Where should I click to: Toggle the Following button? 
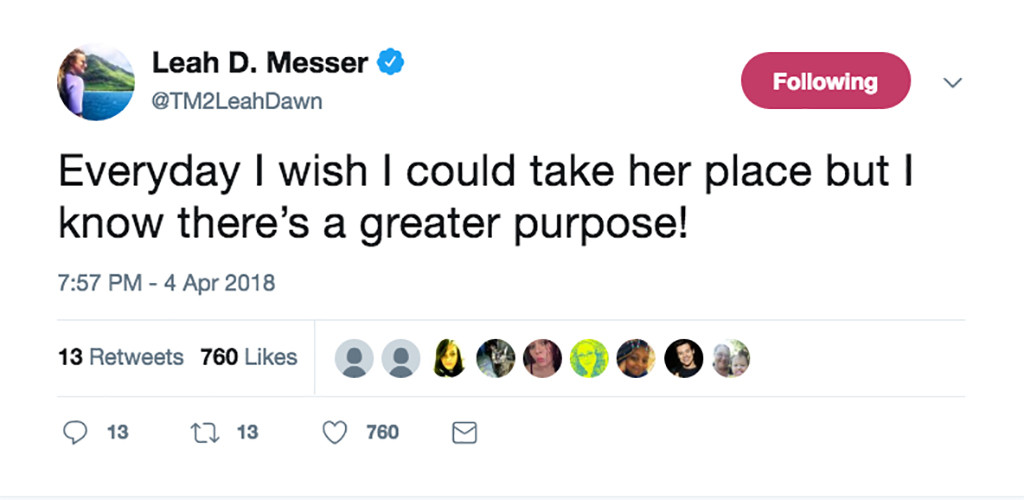coord(825,81)
